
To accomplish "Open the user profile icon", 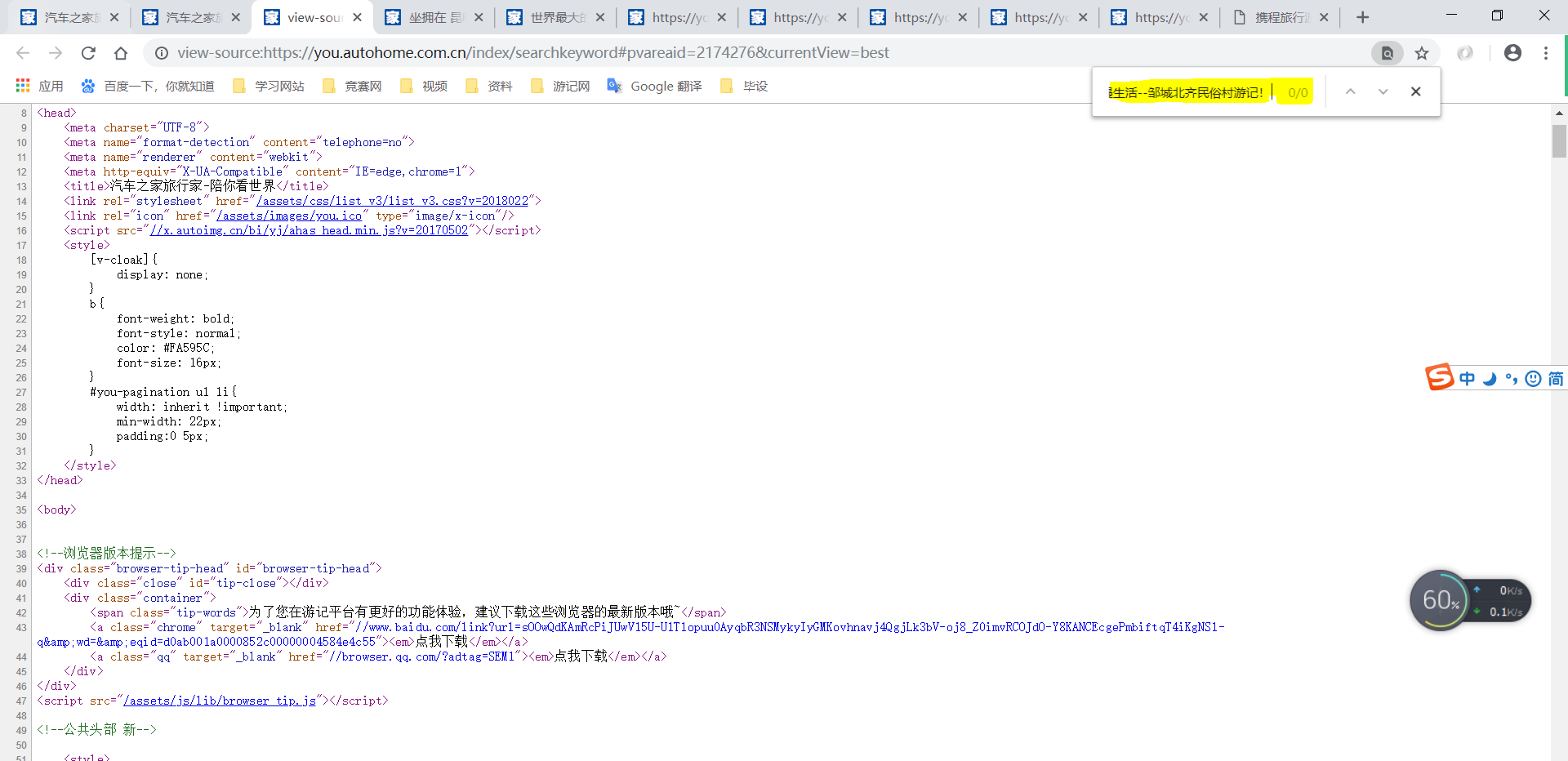I will point(1512,53).
